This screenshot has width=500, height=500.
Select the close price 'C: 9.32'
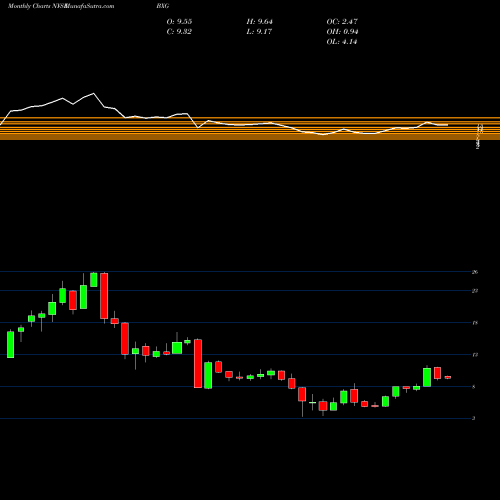coord(179,32)
